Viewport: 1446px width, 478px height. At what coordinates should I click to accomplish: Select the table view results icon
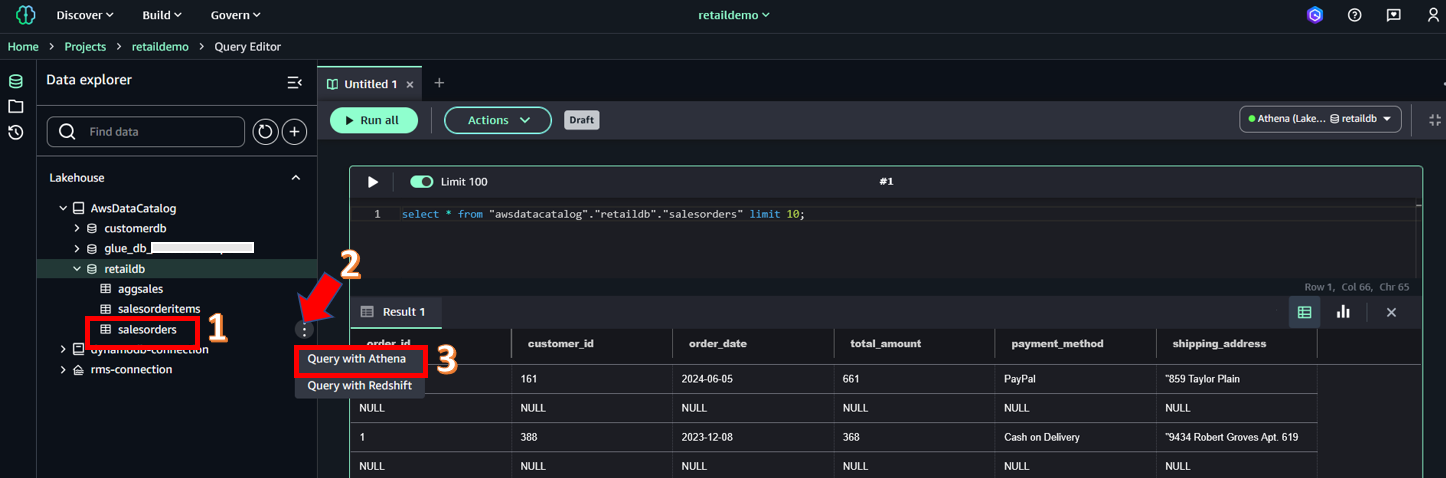point(1304,312)
